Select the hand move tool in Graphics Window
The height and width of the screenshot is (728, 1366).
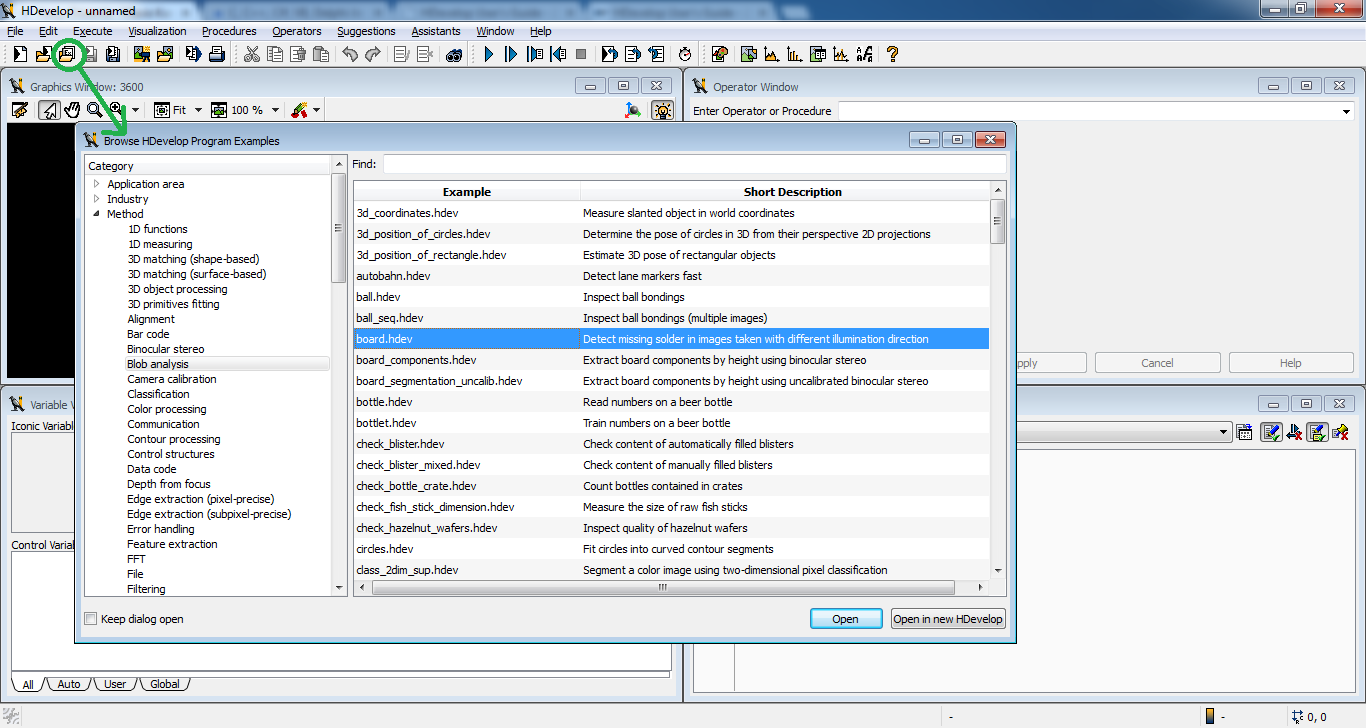[71, 110]
